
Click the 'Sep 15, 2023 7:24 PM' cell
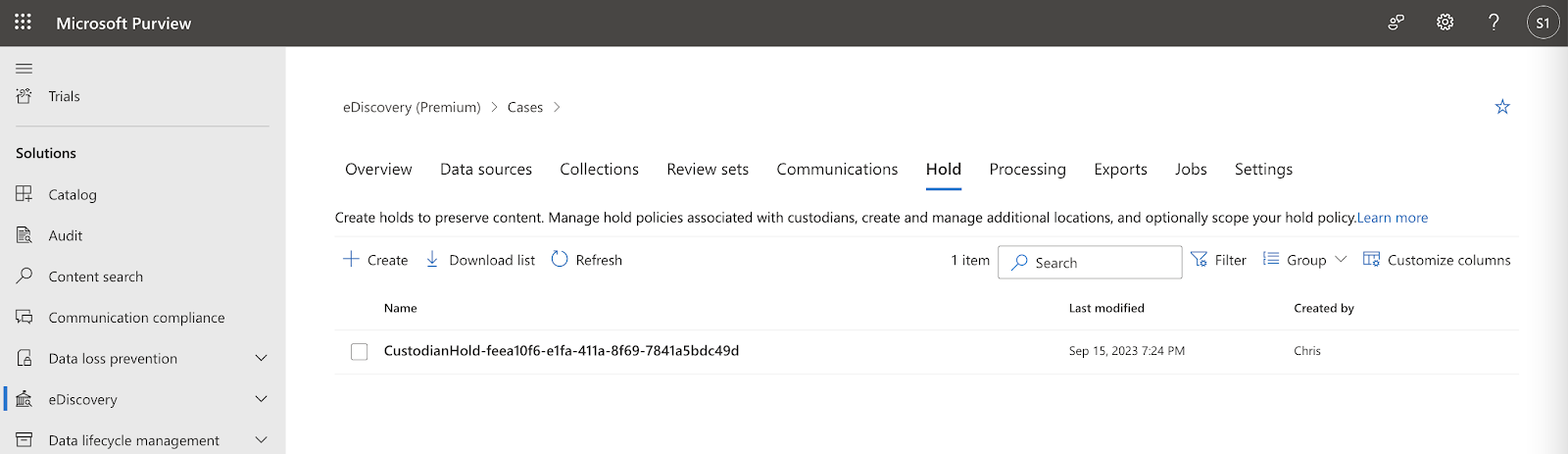click(1127, 351)
